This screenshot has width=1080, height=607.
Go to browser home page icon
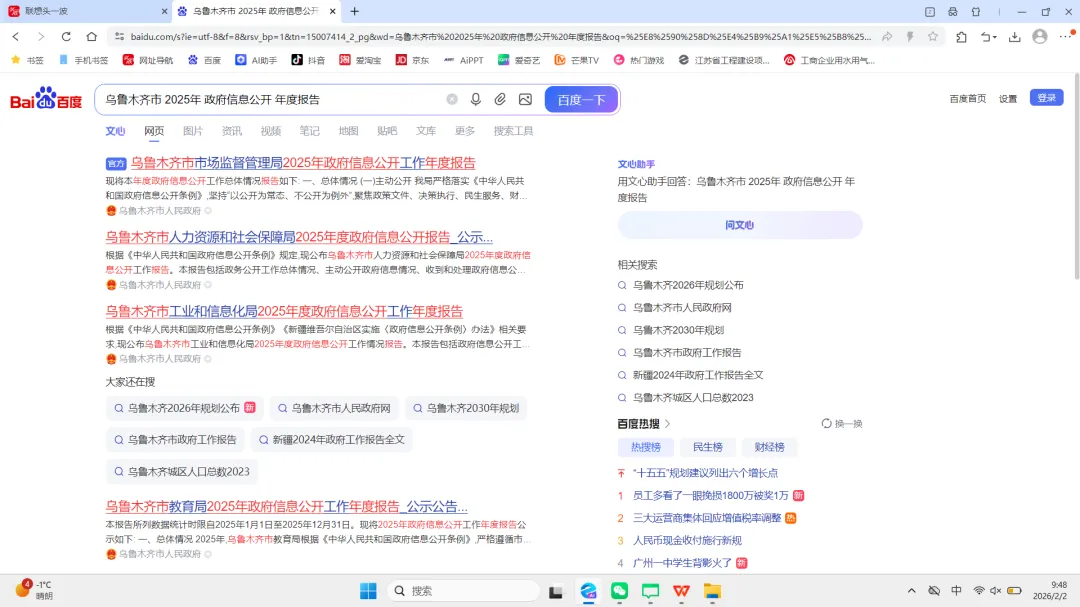92,37
